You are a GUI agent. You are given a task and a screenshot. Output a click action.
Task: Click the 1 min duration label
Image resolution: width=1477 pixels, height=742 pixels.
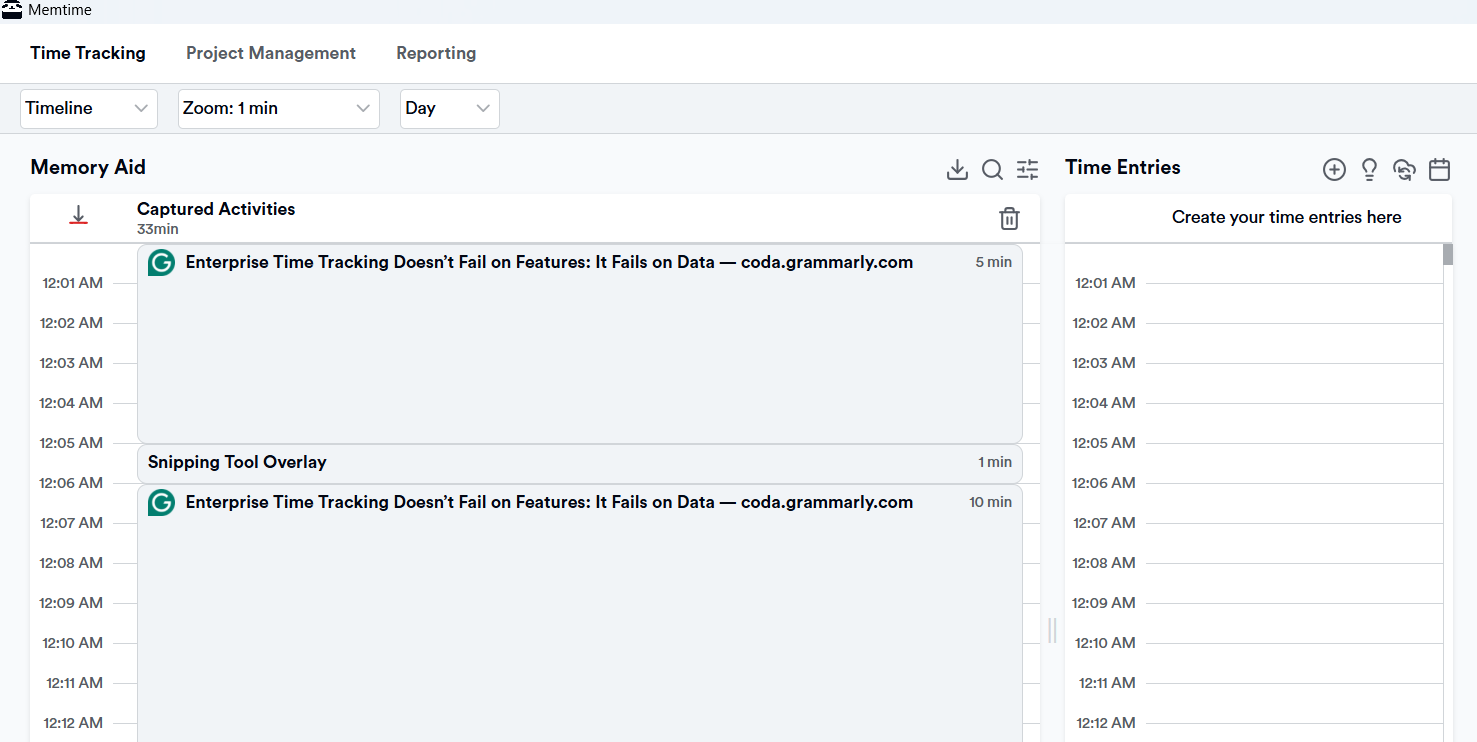point(995,462)
